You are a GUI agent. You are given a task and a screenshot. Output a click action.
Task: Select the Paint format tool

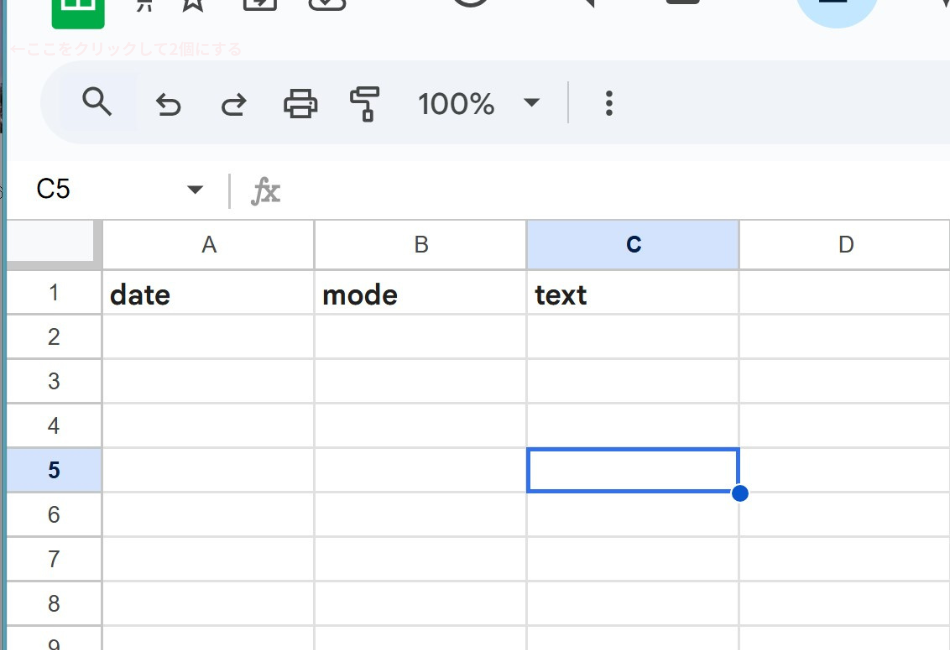365,103
